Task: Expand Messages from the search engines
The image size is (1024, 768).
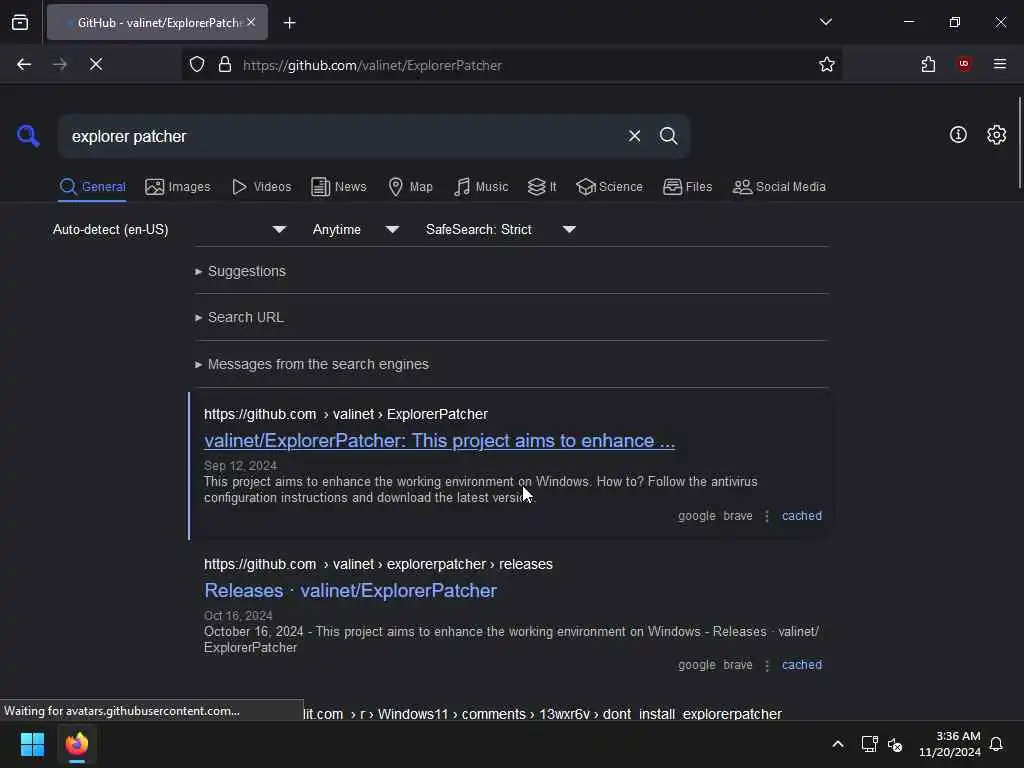Action: (312, 364)
